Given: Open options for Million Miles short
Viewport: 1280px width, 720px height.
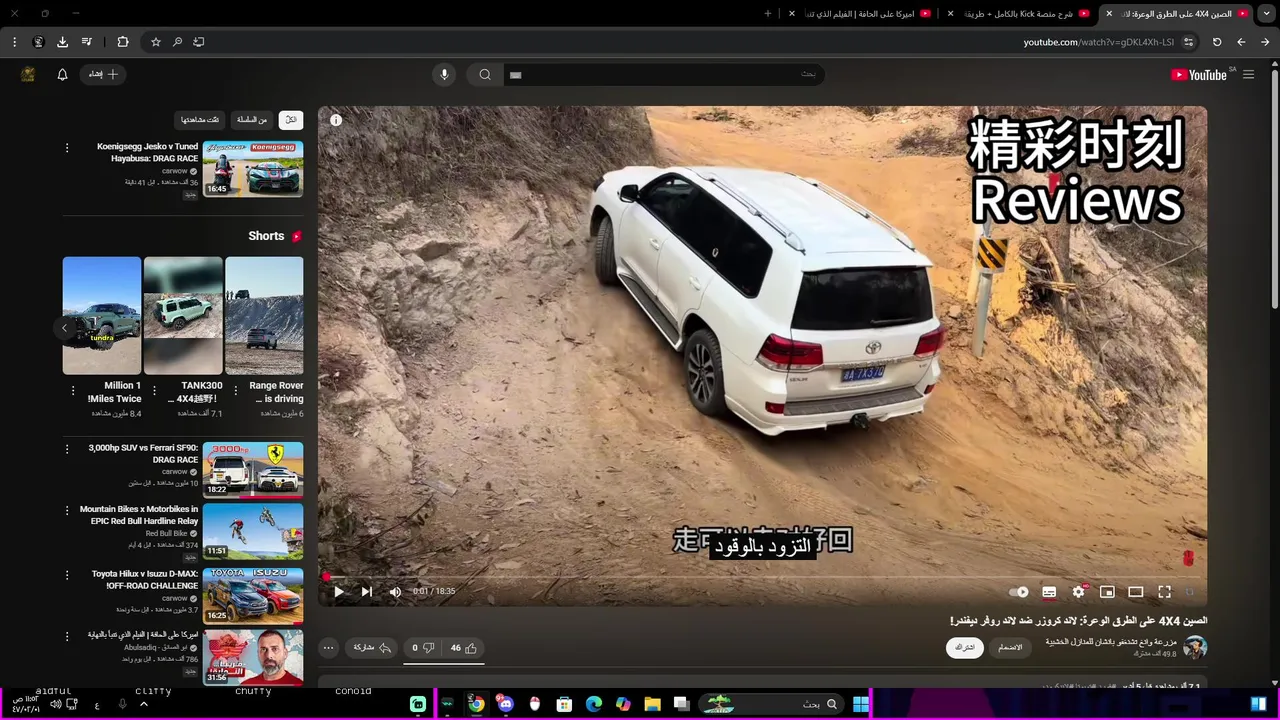Looking at the screenshot, I should click(x=73, y=391).
